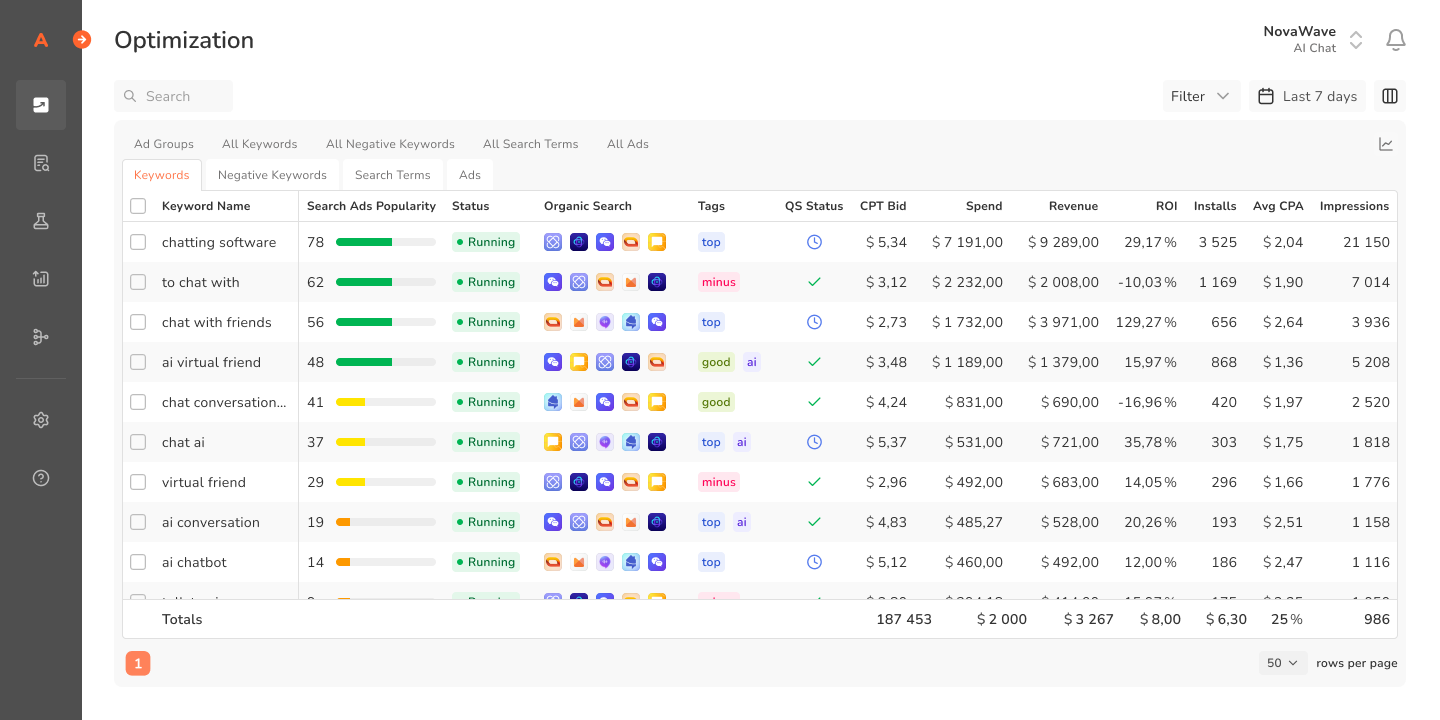This screenshot has width=1440, height=720.
Task: Show the chart view icon
Action: 1385,144
